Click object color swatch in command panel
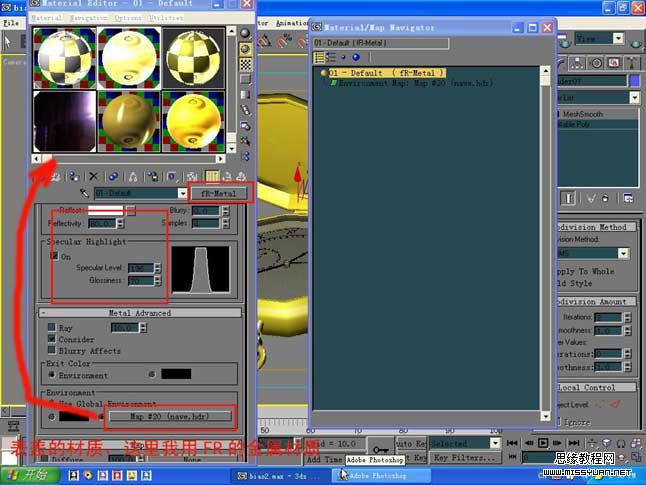646x485 pixels. [635, 80]
